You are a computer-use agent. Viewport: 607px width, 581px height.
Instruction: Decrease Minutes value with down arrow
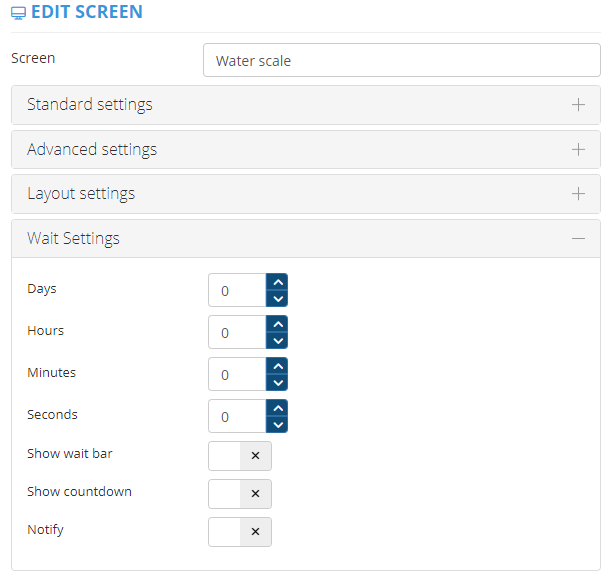tap(278, 382)
